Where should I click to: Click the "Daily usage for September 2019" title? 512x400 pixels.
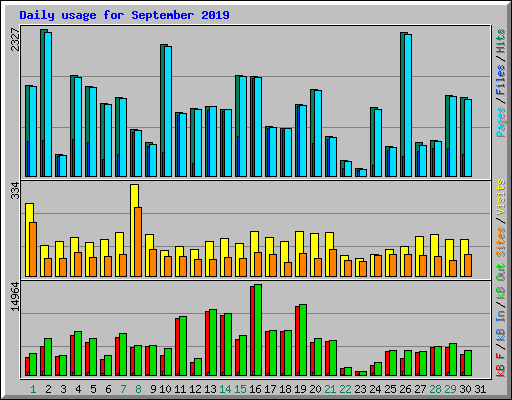(x=124, y=15)
